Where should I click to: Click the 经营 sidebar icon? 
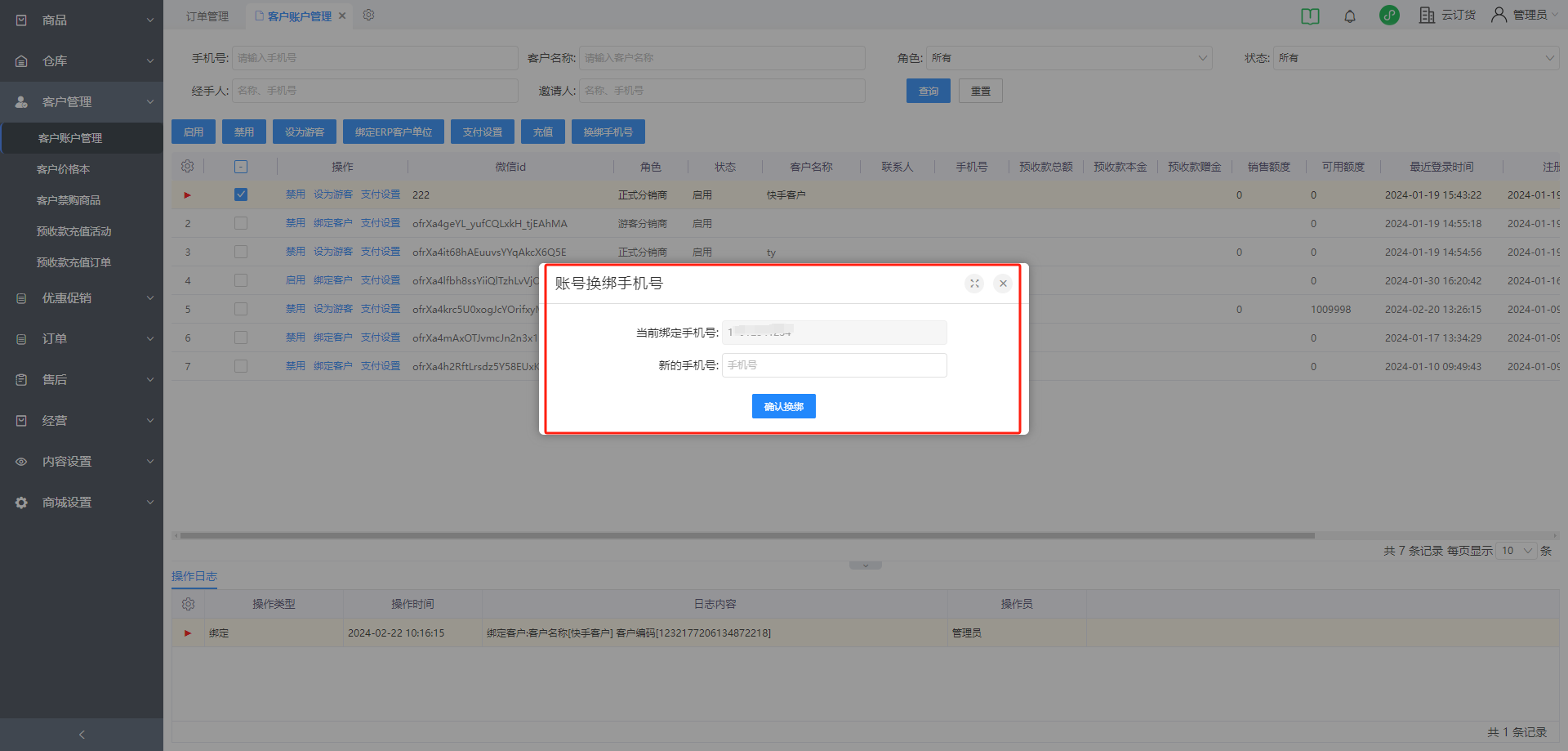coord(21,421)
